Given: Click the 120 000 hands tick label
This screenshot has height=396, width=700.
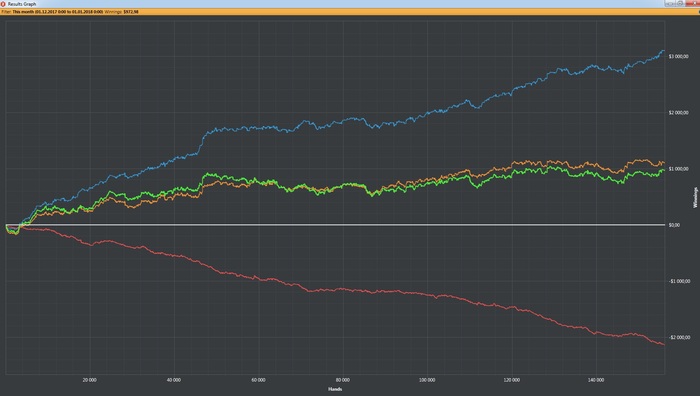Looking at the screenshot, I should coord(512,380).
